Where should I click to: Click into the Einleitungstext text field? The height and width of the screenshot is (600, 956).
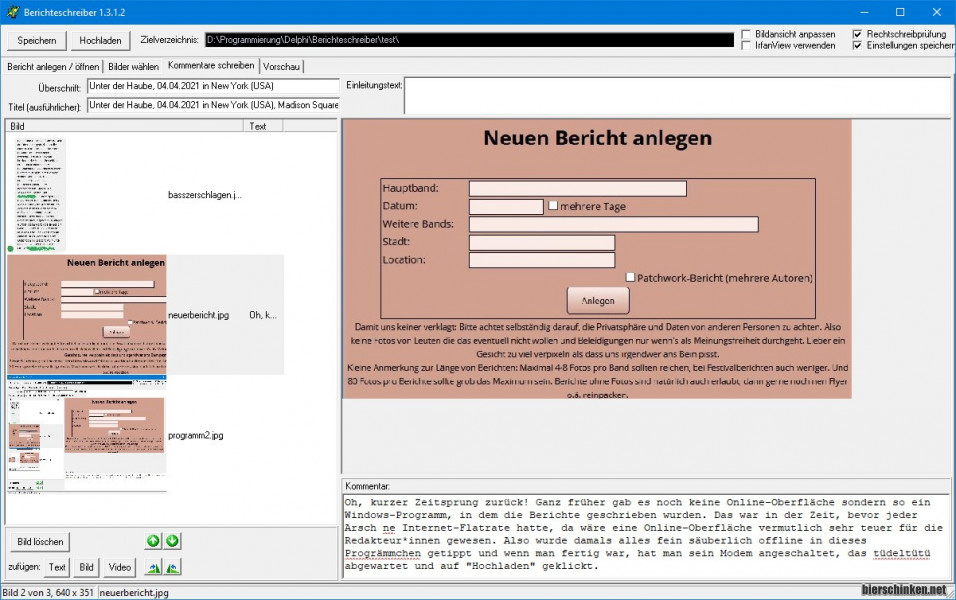(x=676, y=97)
